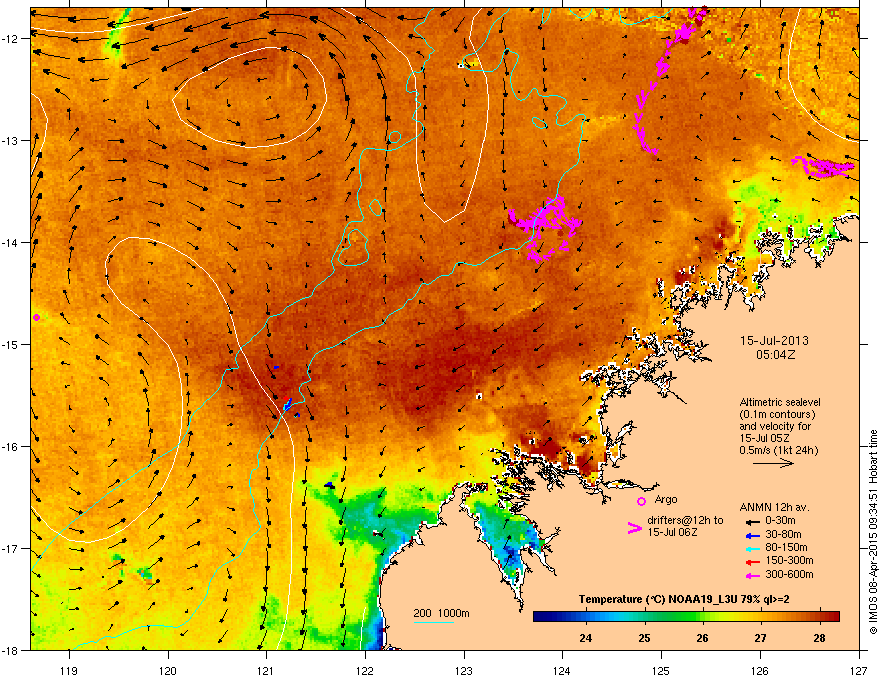Viewport: 880px width, 680px height.
Task: Click the 24 tick label on colorbar
Action: (x=585, y=638)
